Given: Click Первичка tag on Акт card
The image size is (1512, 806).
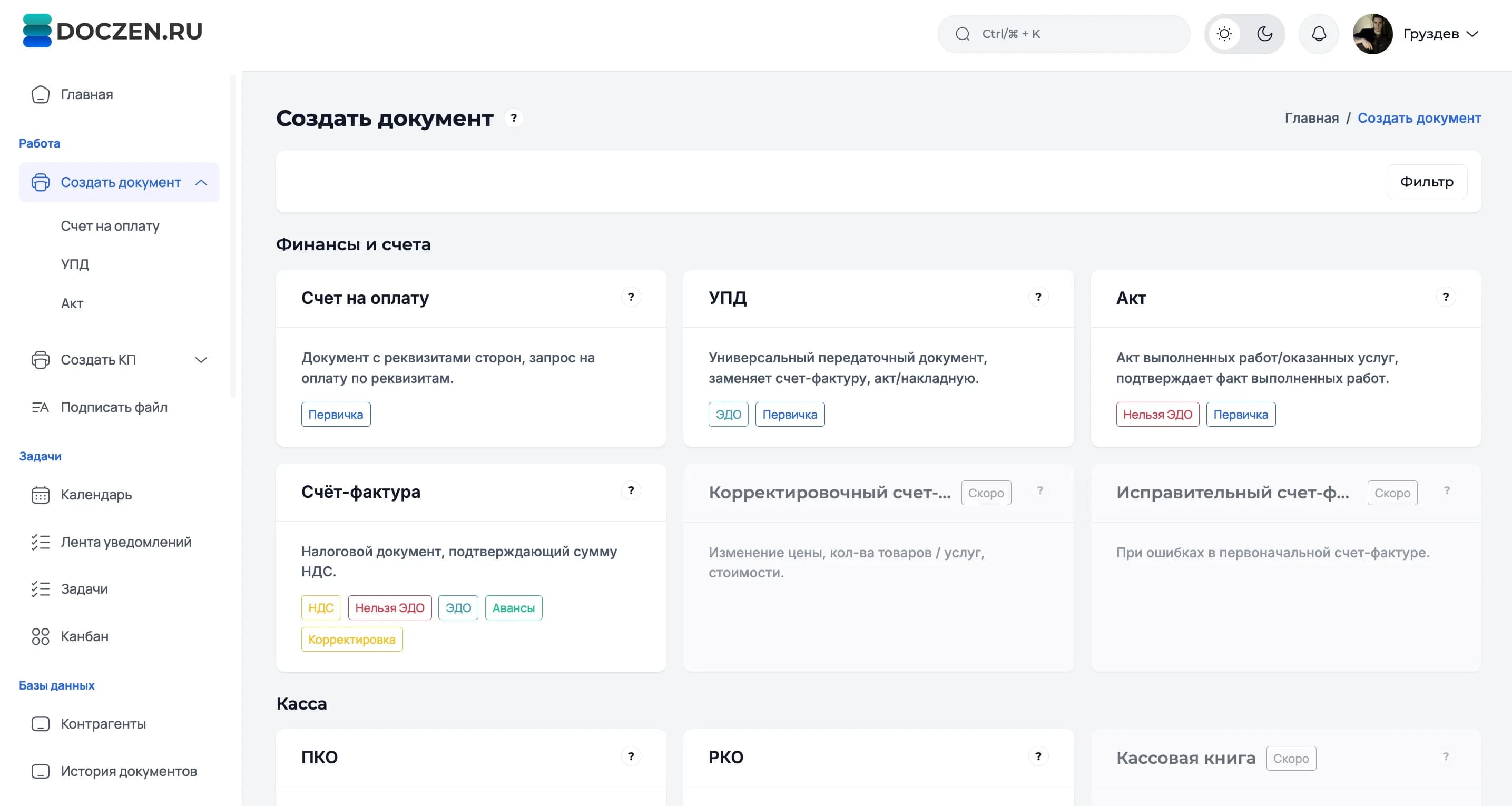Looking at the screenshot, I should pos(1241,415).
